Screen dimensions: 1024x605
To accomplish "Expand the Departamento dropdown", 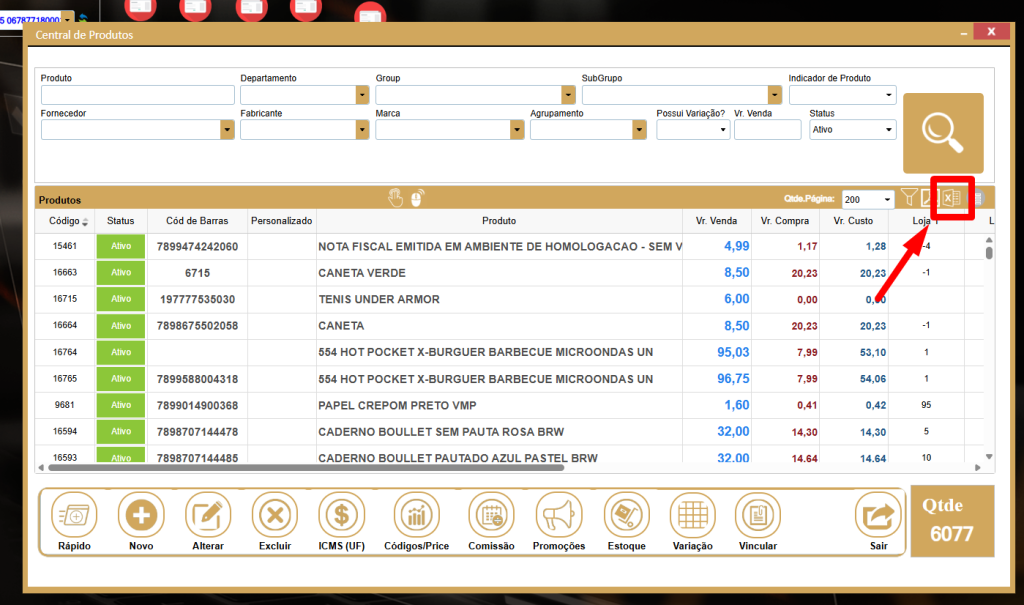I will tap(362, 96).
